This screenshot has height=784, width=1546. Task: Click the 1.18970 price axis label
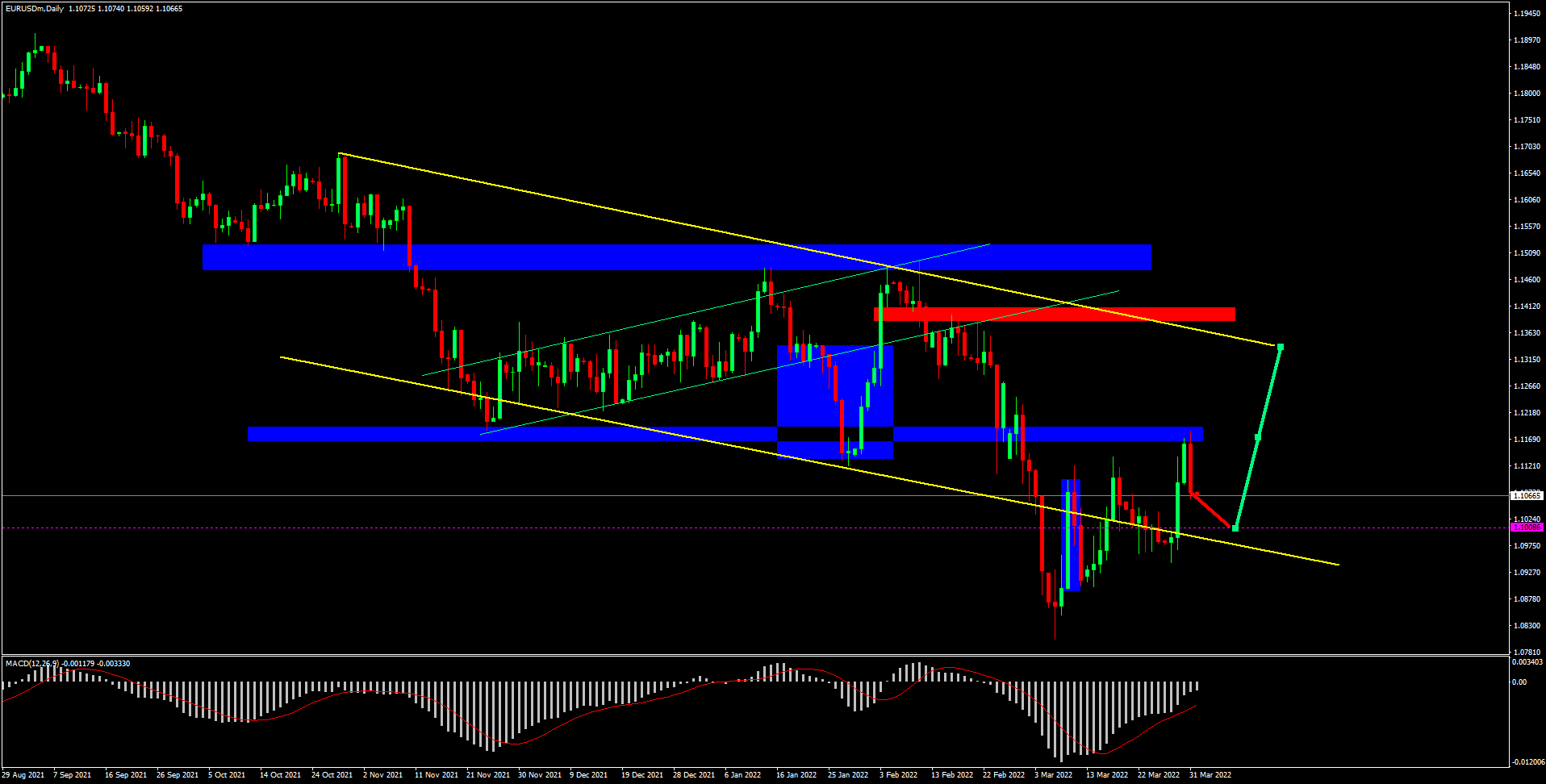[1527, 40]
